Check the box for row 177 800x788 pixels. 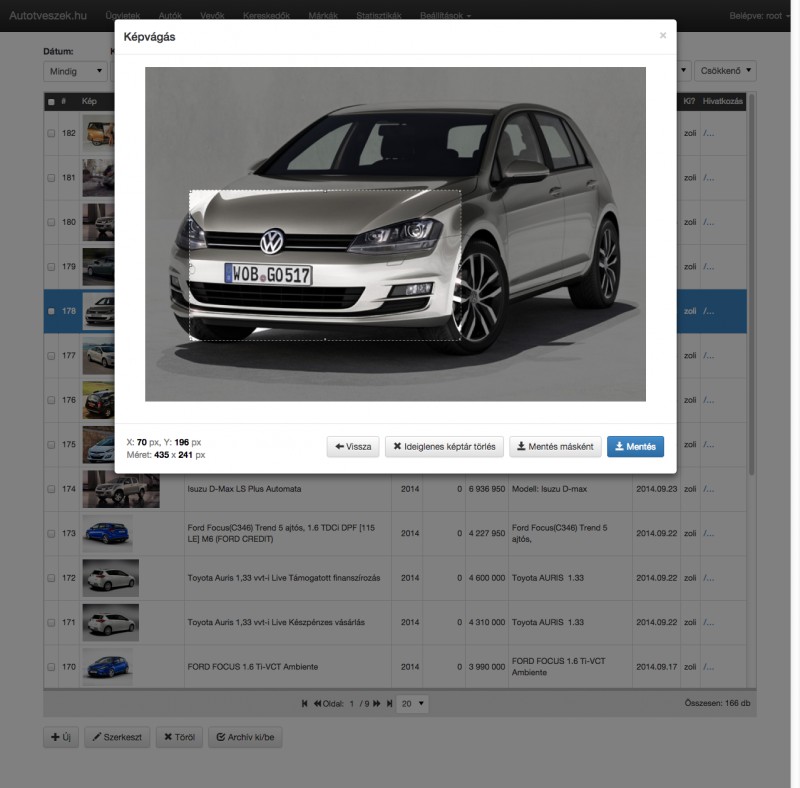[51, 356]
